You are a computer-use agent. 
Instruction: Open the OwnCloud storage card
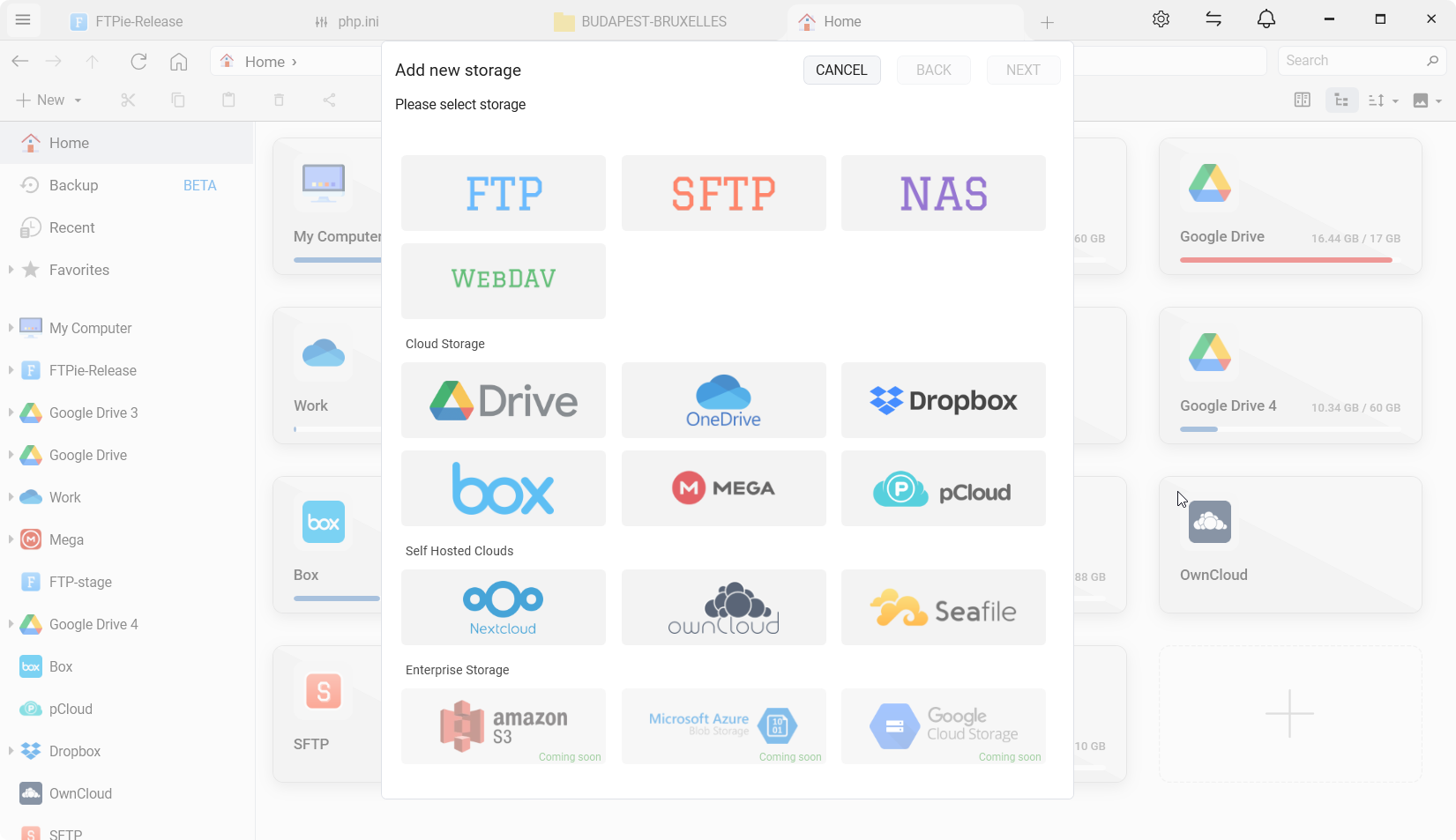point(1290,545)
